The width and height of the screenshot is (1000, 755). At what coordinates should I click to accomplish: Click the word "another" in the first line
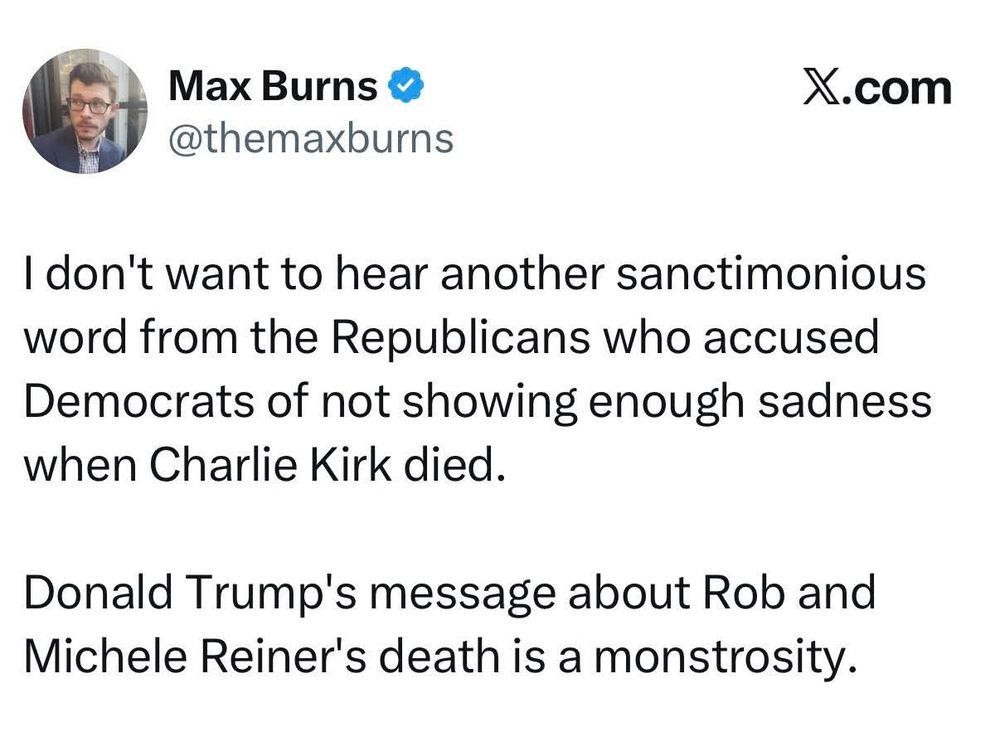coord(522,274)
